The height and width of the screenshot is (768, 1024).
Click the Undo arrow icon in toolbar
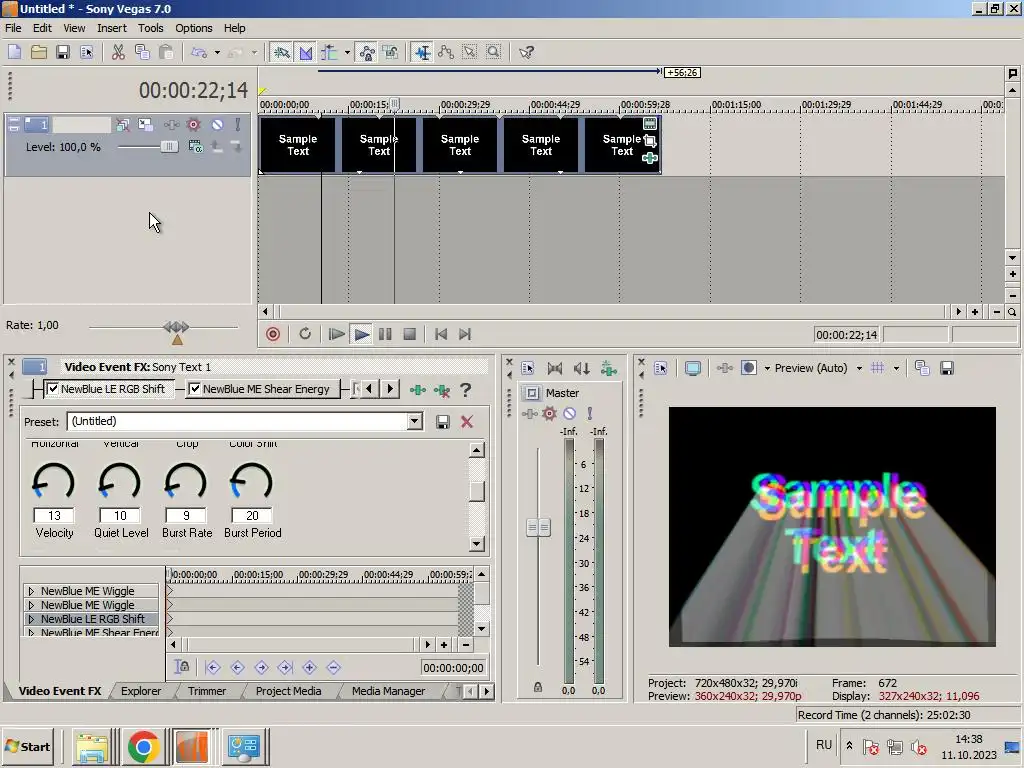click(x=199, y=52)
